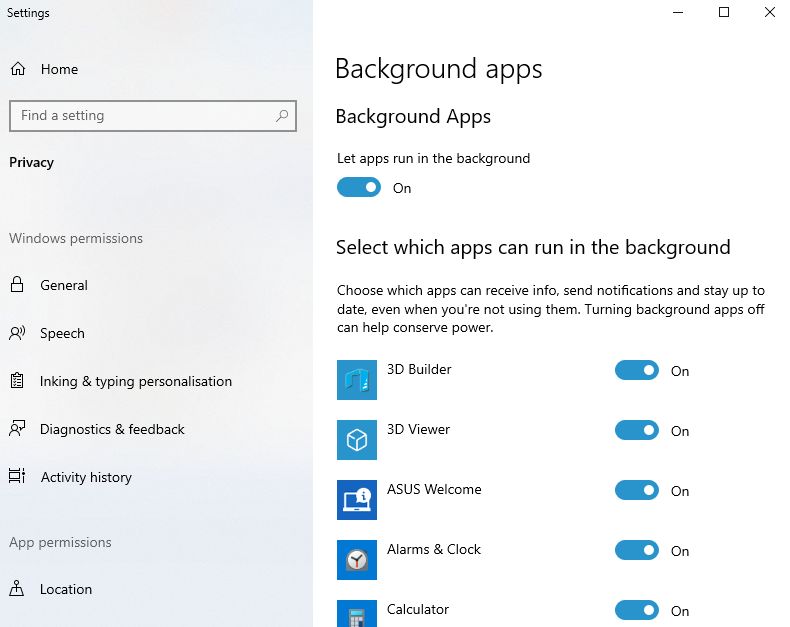790x627 pixels.
Task: Toggle Alarms & Clock background switch
Action: point(637,550)
